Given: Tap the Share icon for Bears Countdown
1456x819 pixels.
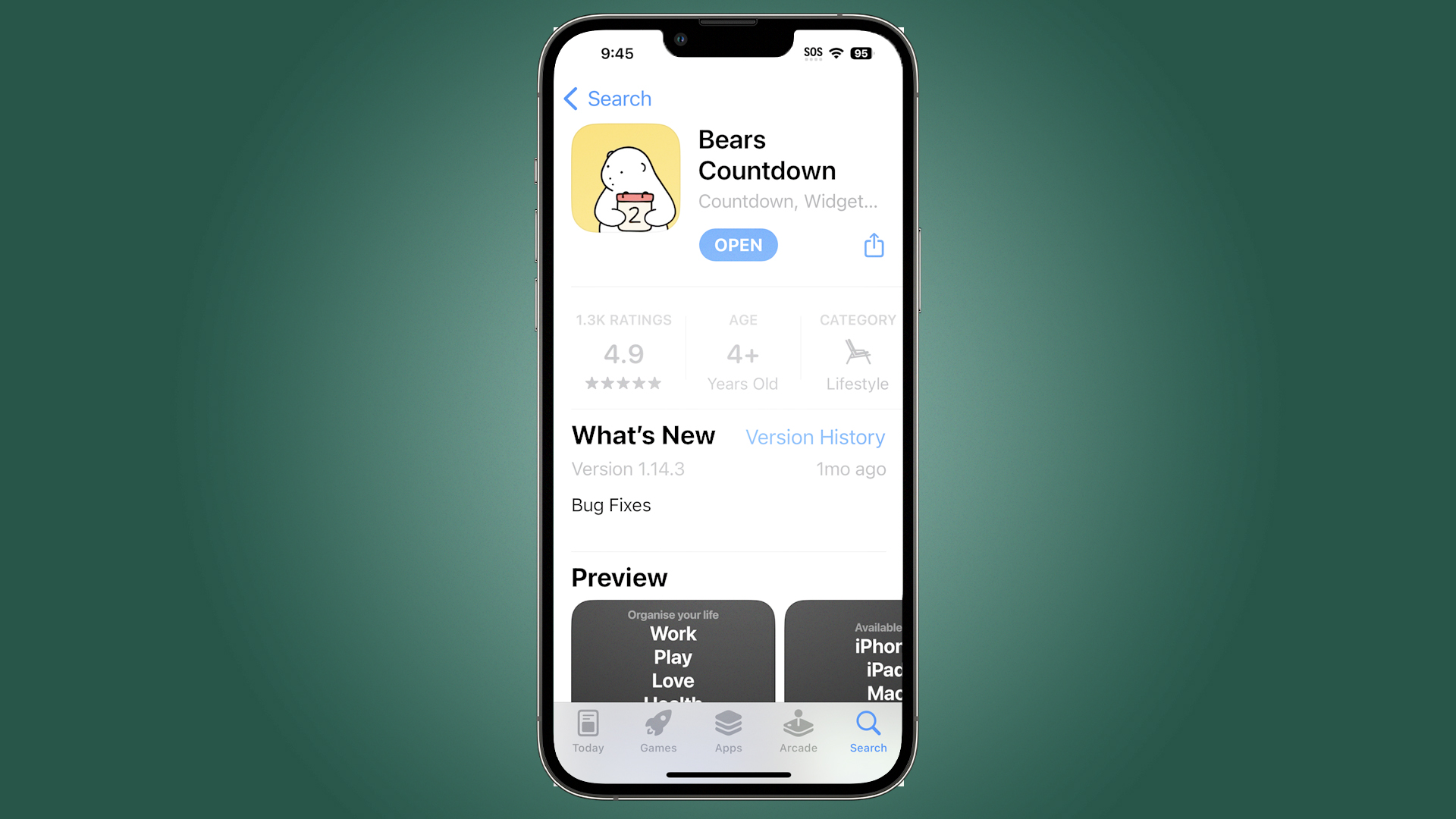Looking at the screenshot, I should tap(871, 244).
